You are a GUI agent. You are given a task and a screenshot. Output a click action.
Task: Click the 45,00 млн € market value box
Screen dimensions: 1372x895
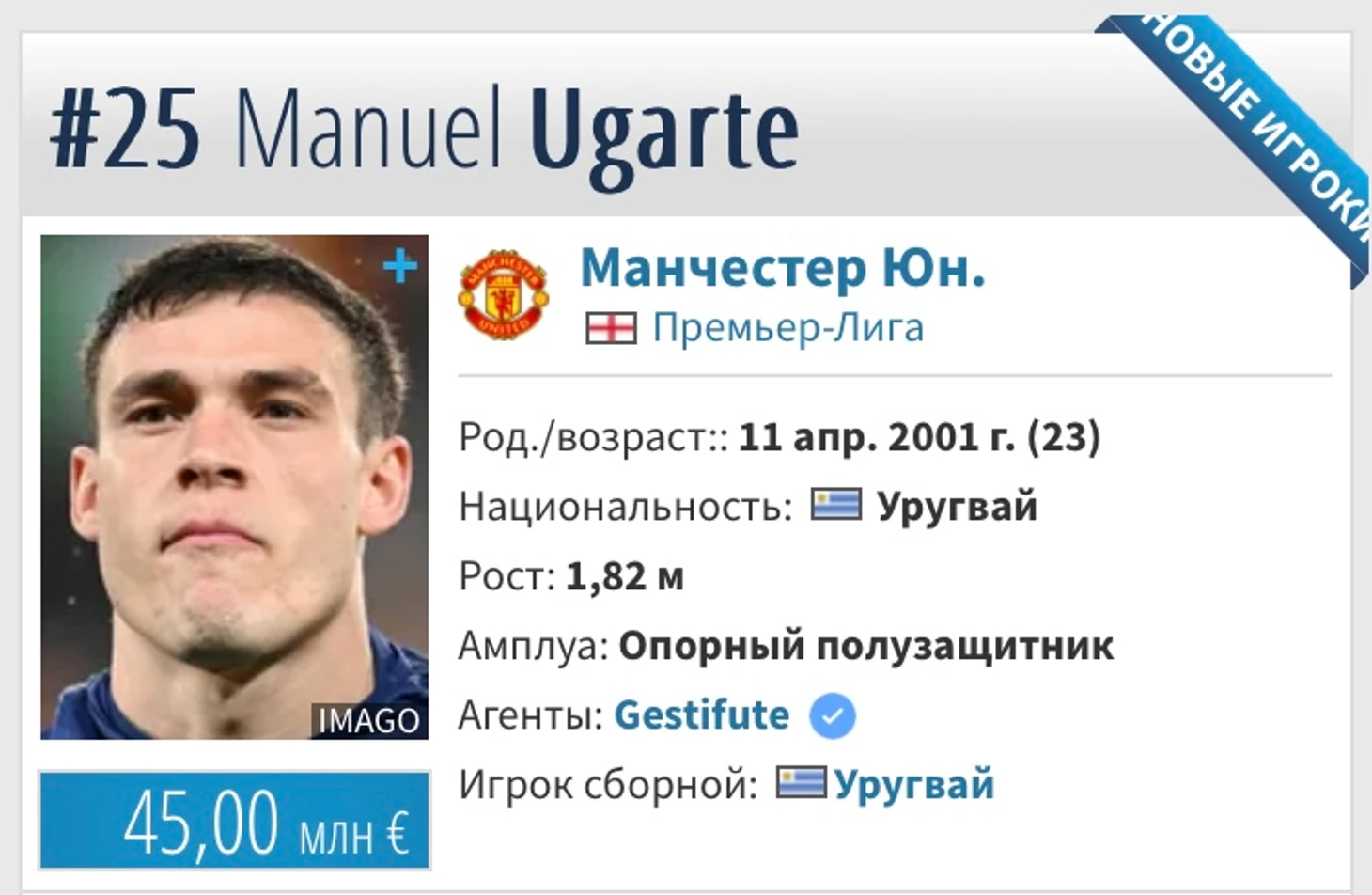tap(234, 820)
